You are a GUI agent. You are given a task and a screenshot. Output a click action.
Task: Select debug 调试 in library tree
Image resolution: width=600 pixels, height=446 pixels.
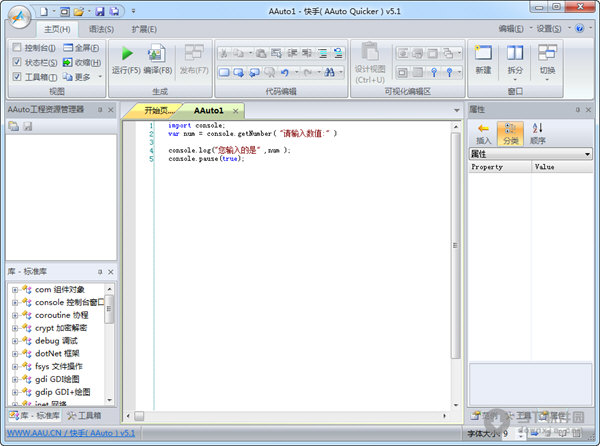[56, 341]
